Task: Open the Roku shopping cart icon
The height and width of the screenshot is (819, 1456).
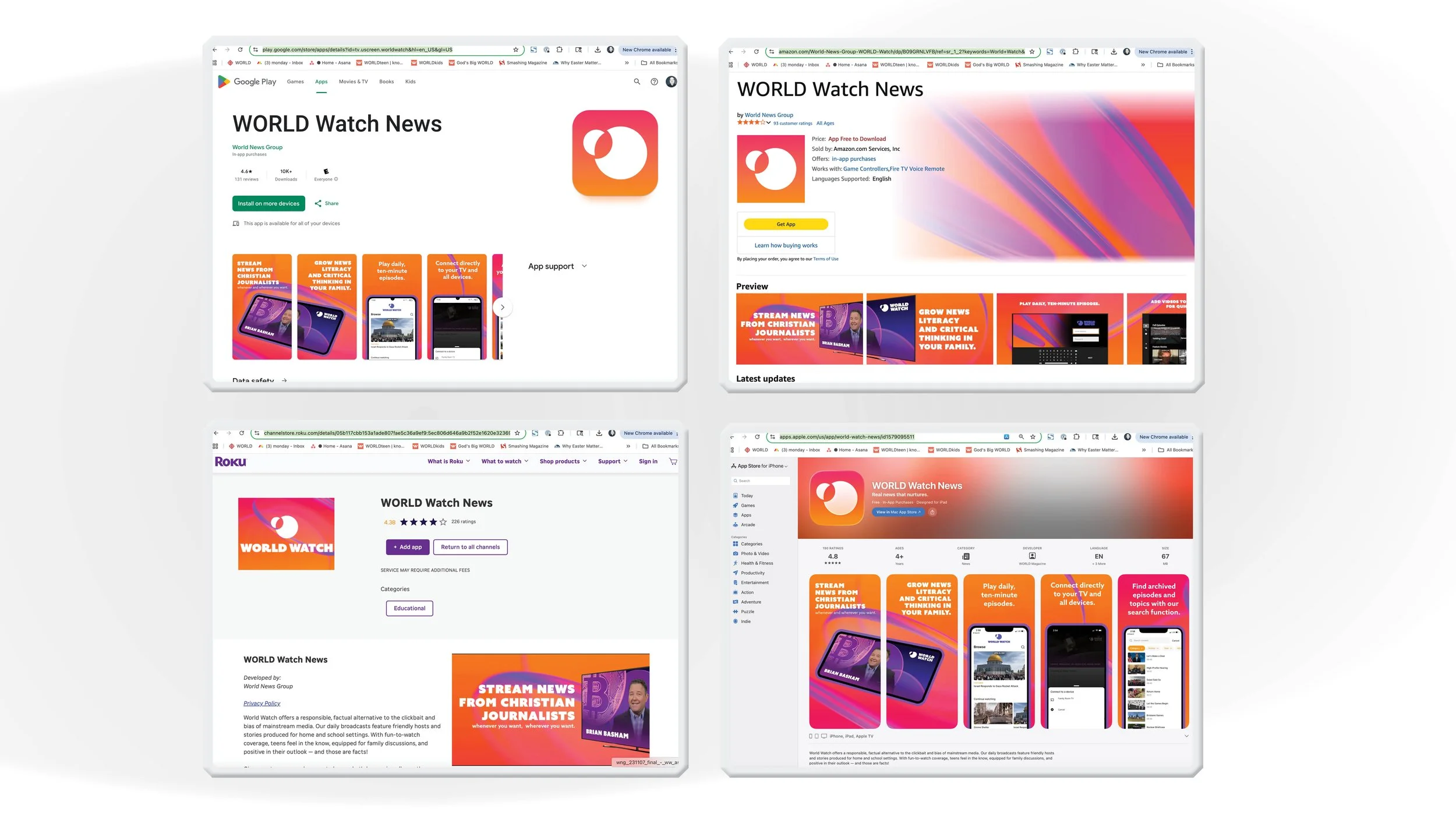Action: click(x=673, y=461)
